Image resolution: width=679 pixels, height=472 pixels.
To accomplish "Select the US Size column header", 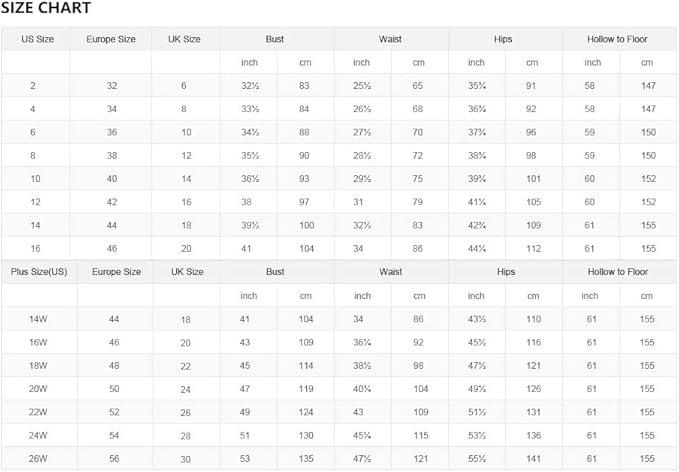I will click(35, 39).
